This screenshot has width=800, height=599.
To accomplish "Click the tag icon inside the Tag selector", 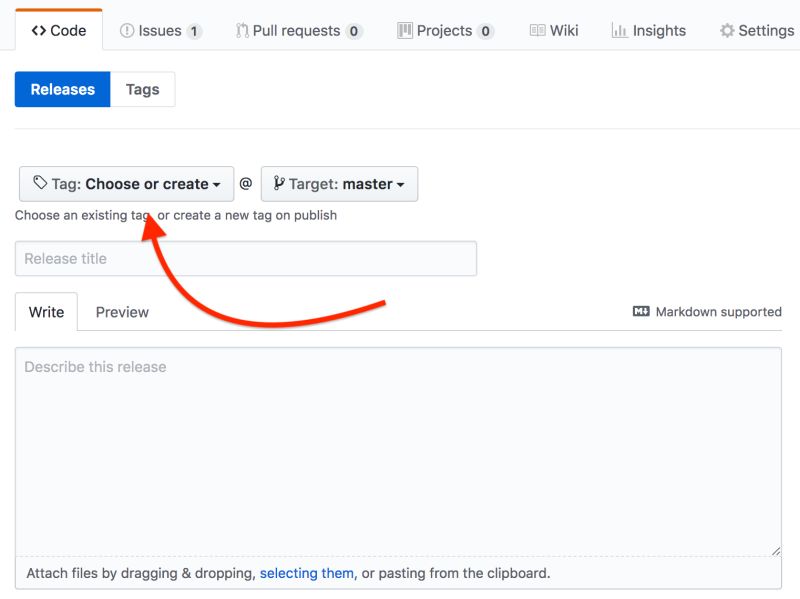I will click(x=43, y=183).
